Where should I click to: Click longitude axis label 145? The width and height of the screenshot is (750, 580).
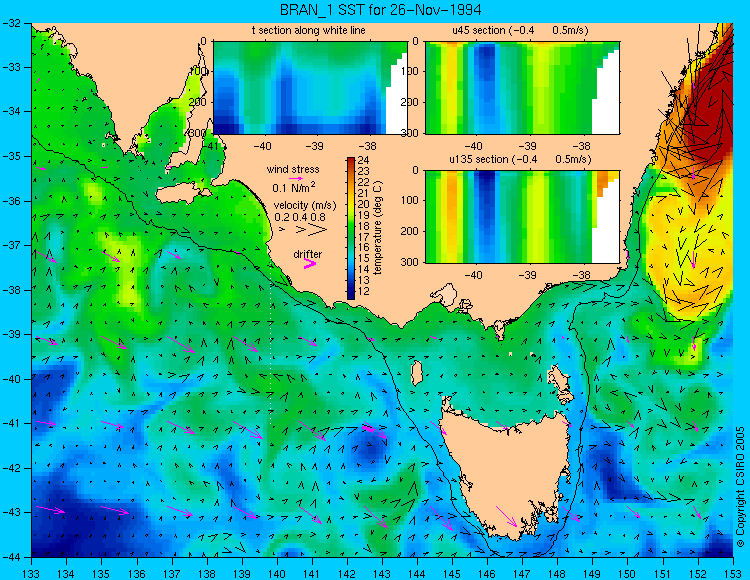tap(452, 574)
